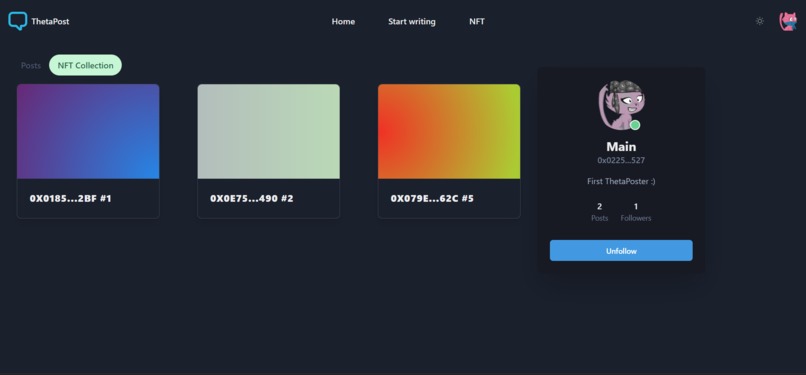The image size is (806, 375).
Task: Open the purple-blue gradient NFT image
Action: [x=88, y=132]
